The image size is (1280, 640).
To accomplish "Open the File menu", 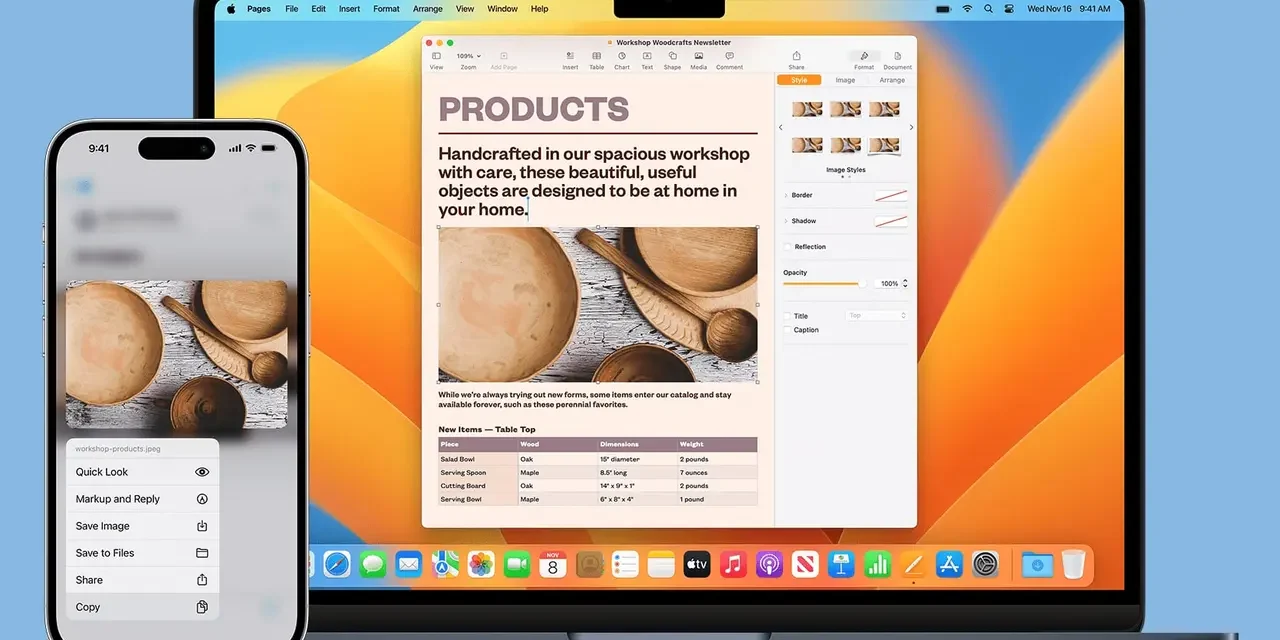I will (x=292, y=9).
